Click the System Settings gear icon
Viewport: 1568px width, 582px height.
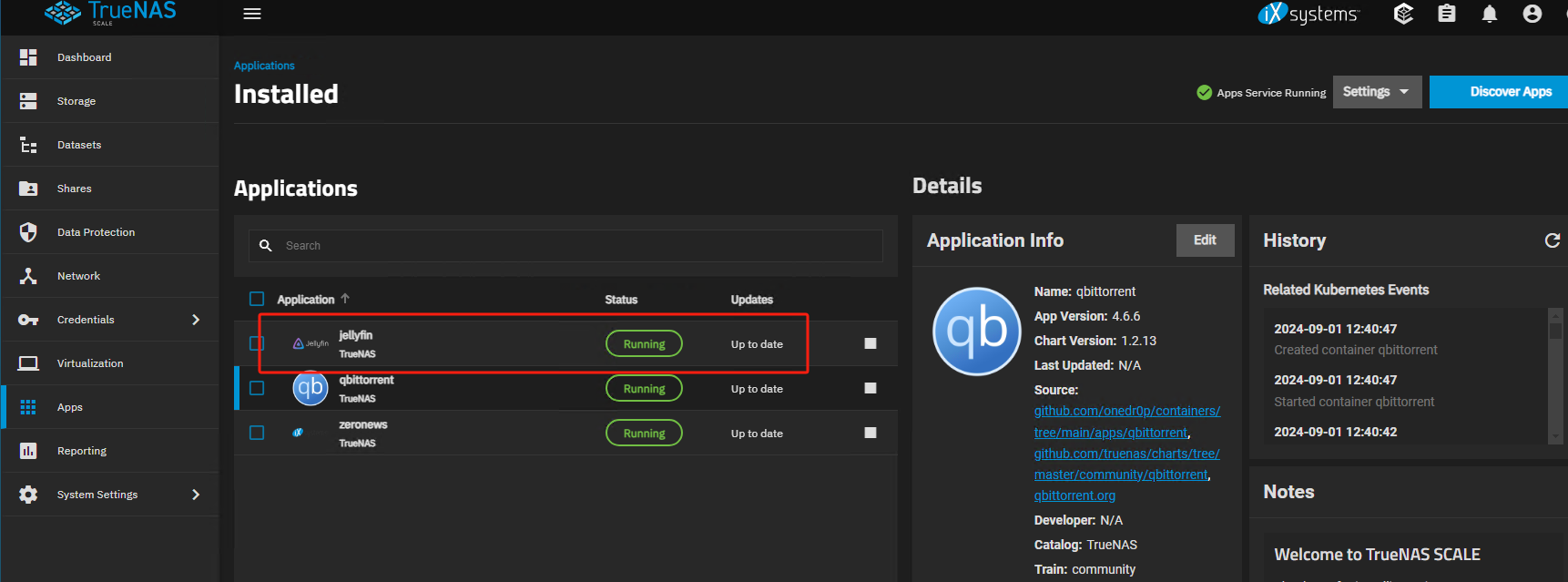[28, 495]
